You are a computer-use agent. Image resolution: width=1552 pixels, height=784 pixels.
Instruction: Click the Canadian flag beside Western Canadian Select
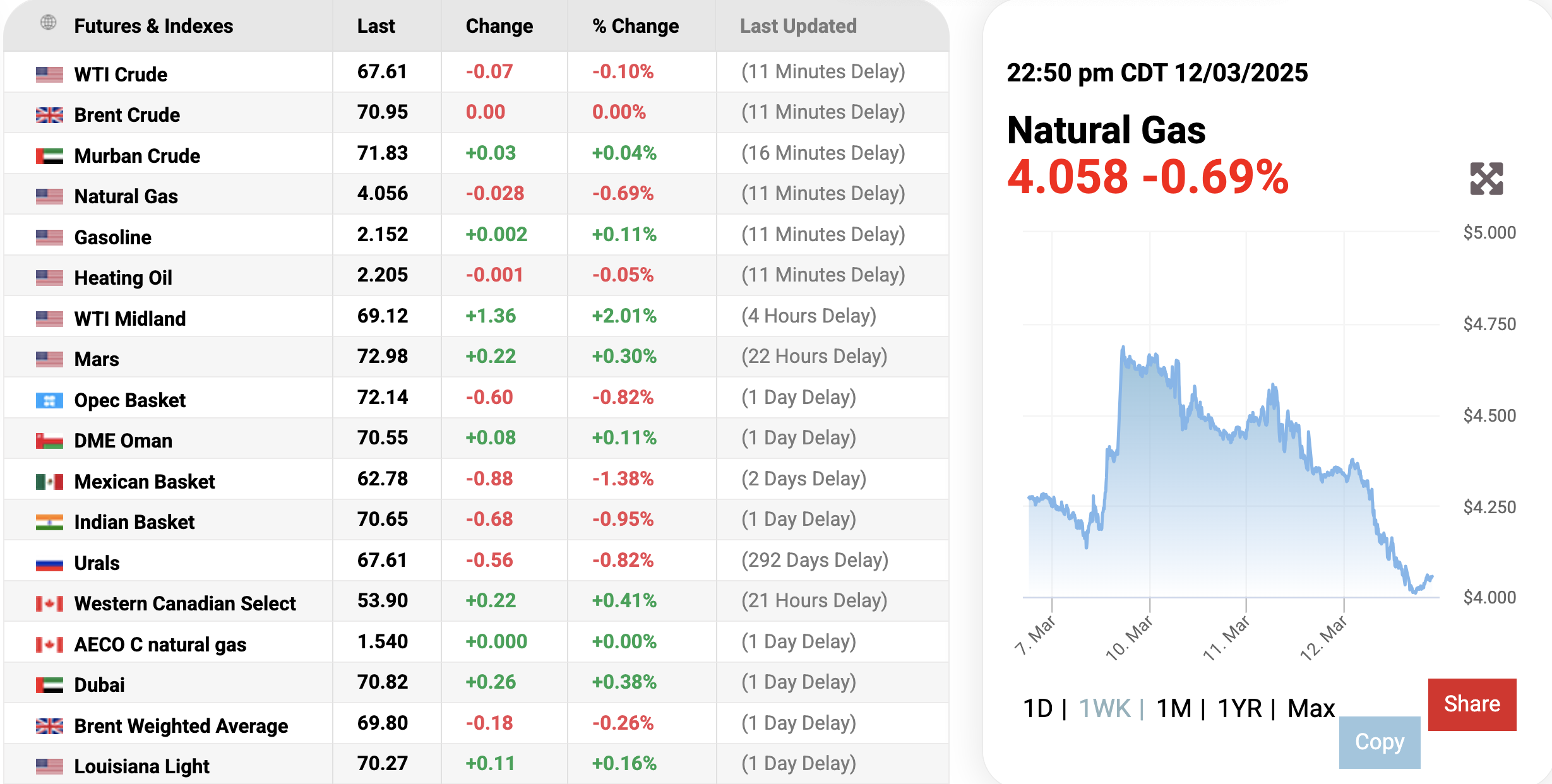click(x=49, y=603)
